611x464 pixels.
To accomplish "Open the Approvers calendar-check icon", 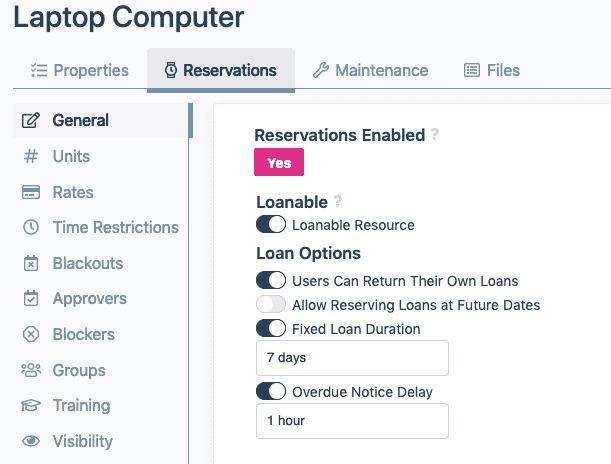I will tap(31, 299).
